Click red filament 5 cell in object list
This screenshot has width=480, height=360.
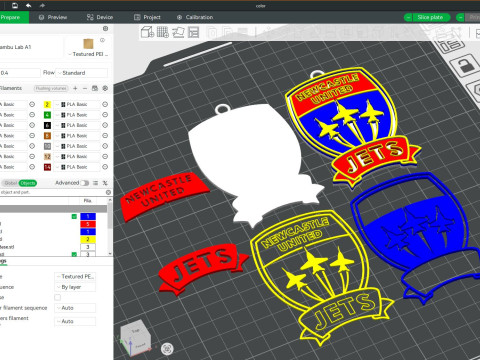tap(88, 224)
